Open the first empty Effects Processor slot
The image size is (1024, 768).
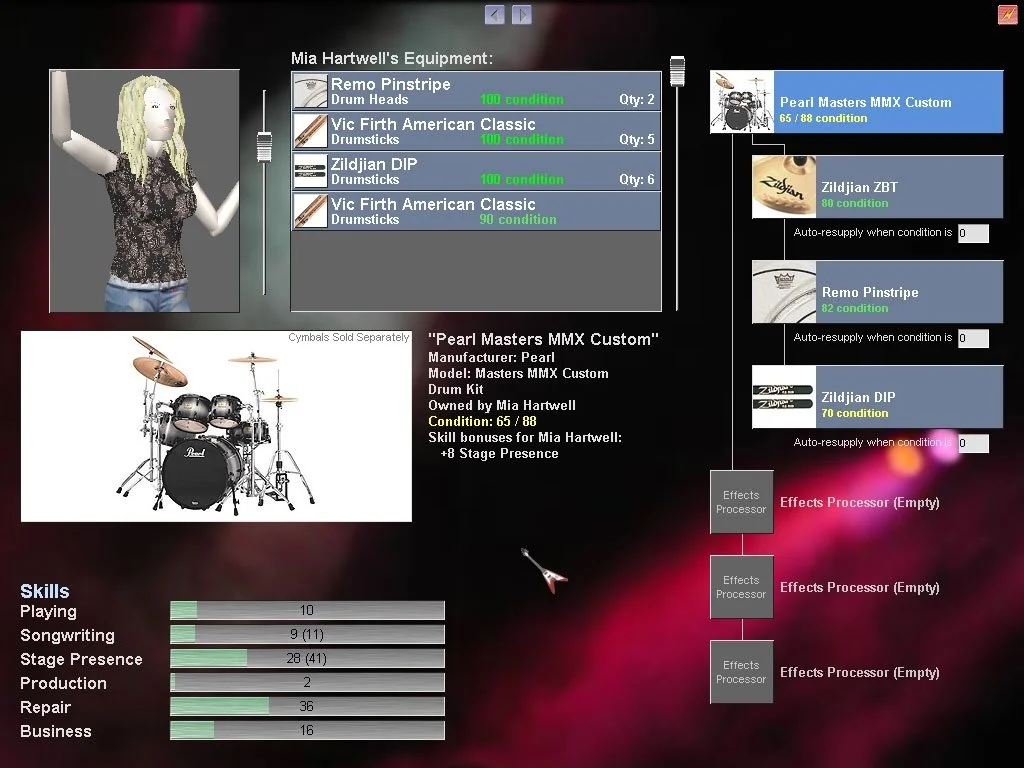coord(741,502)
